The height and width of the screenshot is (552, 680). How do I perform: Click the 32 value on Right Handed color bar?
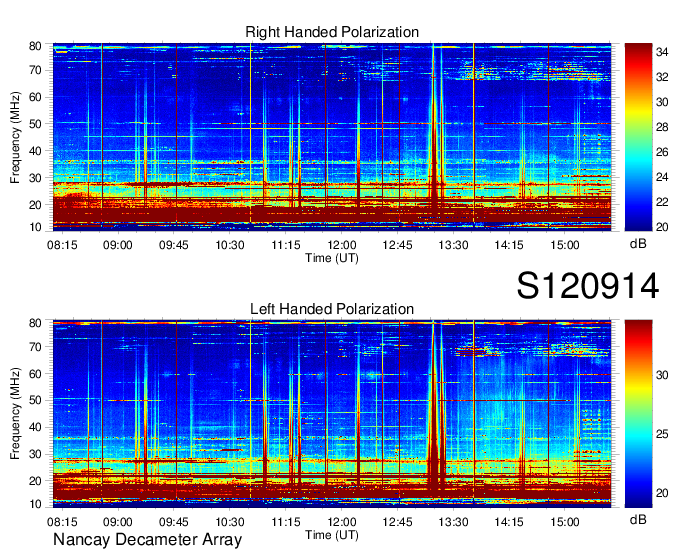point(662,77)
